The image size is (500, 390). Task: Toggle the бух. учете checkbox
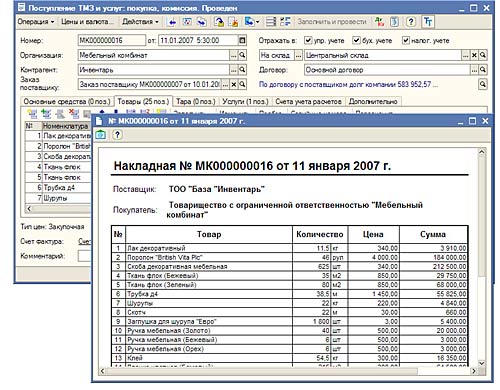[x=356, y=40]
